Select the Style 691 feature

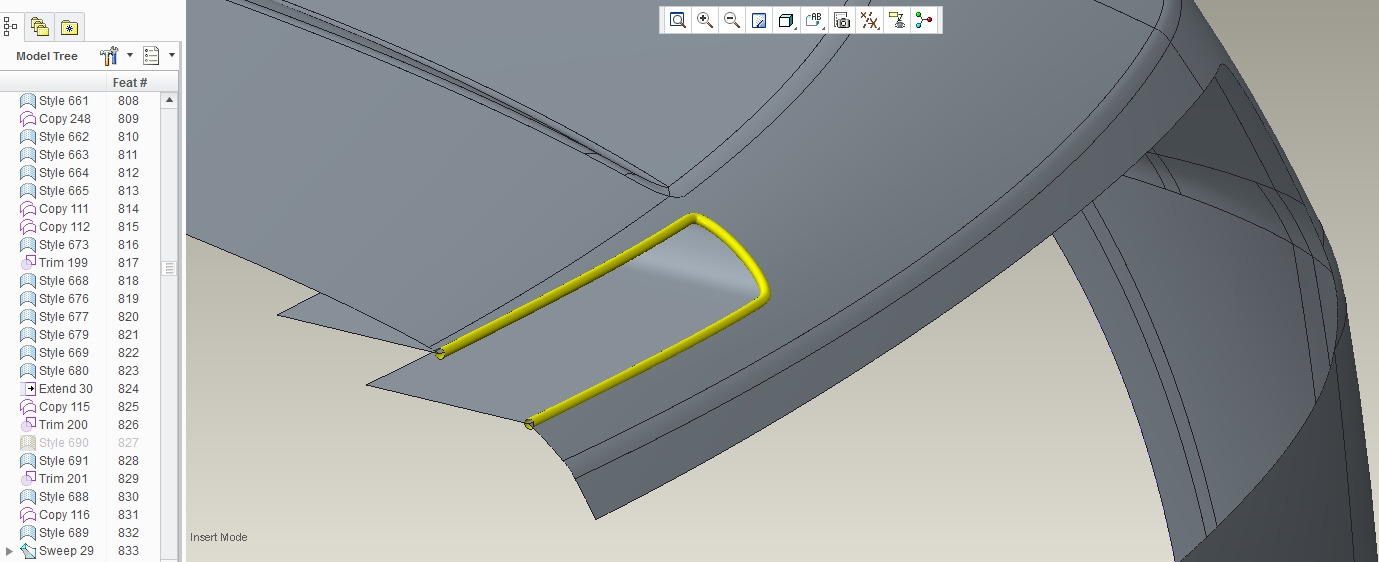[64, 461]
